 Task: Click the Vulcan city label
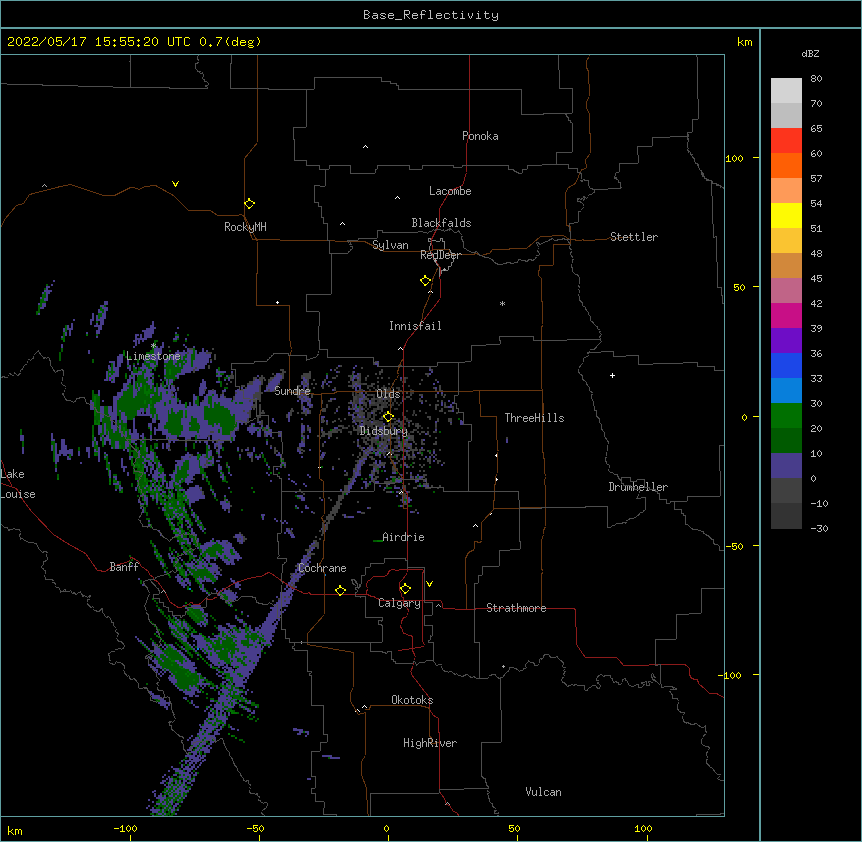(543, 792)
